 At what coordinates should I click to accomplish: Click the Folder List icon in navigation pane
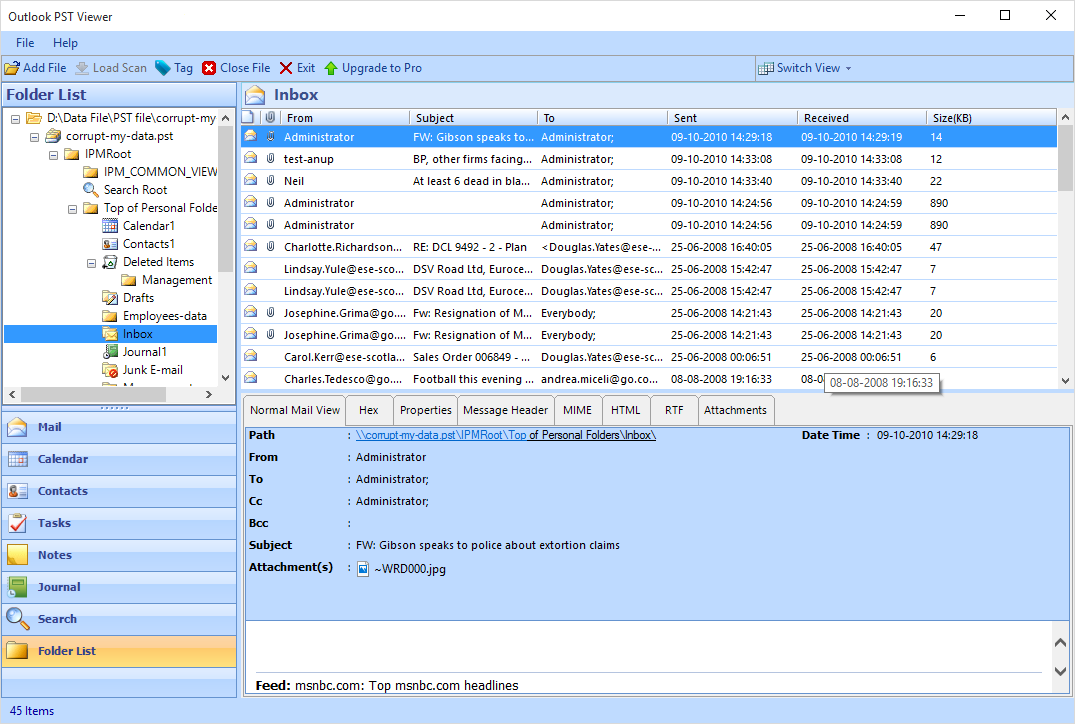pos(18,651)
